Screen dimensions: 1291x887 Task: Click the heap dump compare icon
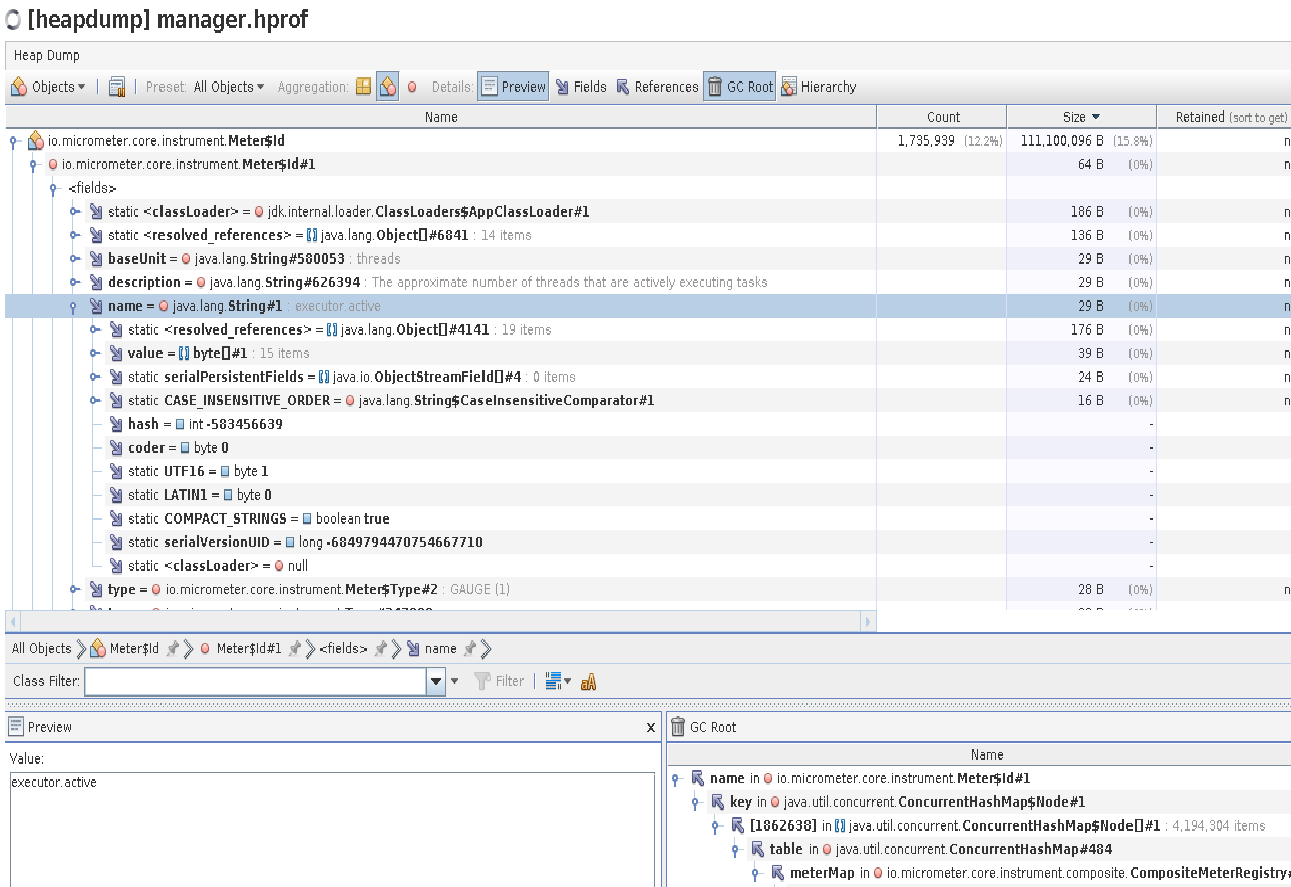point(116,87)
